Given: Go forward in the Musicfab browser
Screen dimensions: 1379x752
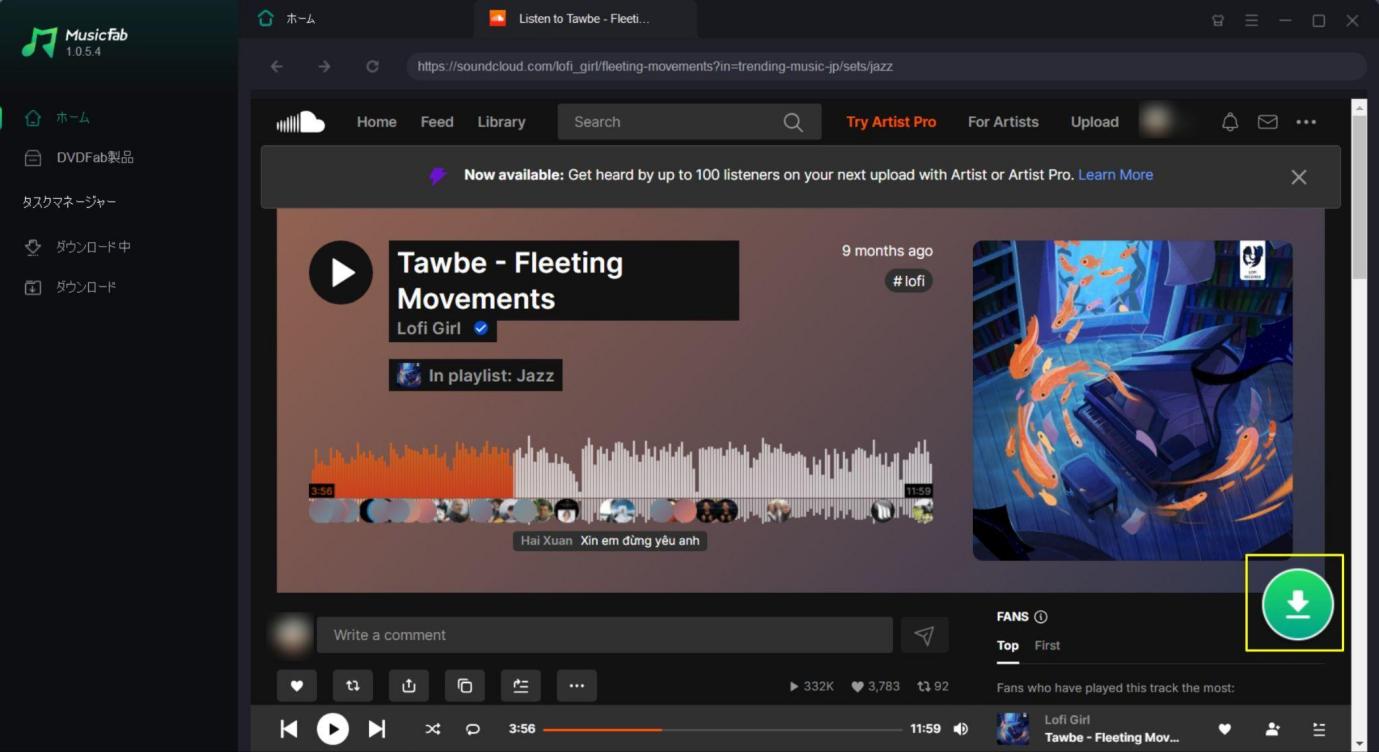Looking at the screenshot, I should 324,66.
